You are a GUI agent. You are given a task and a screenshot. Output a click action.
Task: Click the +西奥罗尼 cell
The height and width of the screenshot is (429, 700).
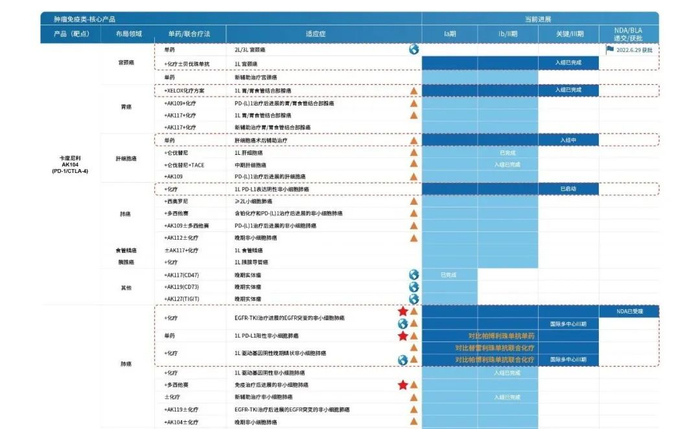tap(176, 201)
